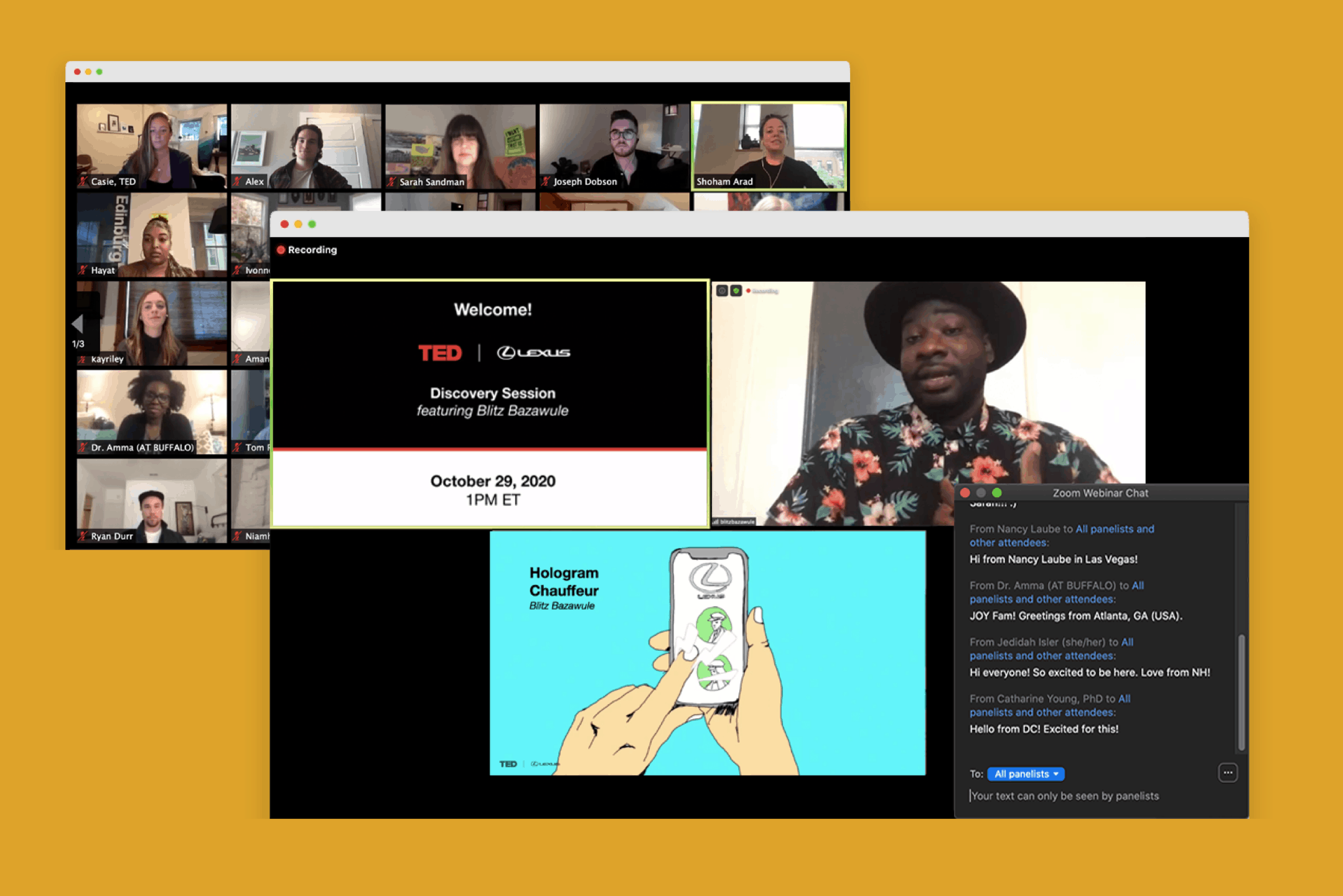Click muted mic icon beside Tom
The image size is (1343, 896).
237,447
